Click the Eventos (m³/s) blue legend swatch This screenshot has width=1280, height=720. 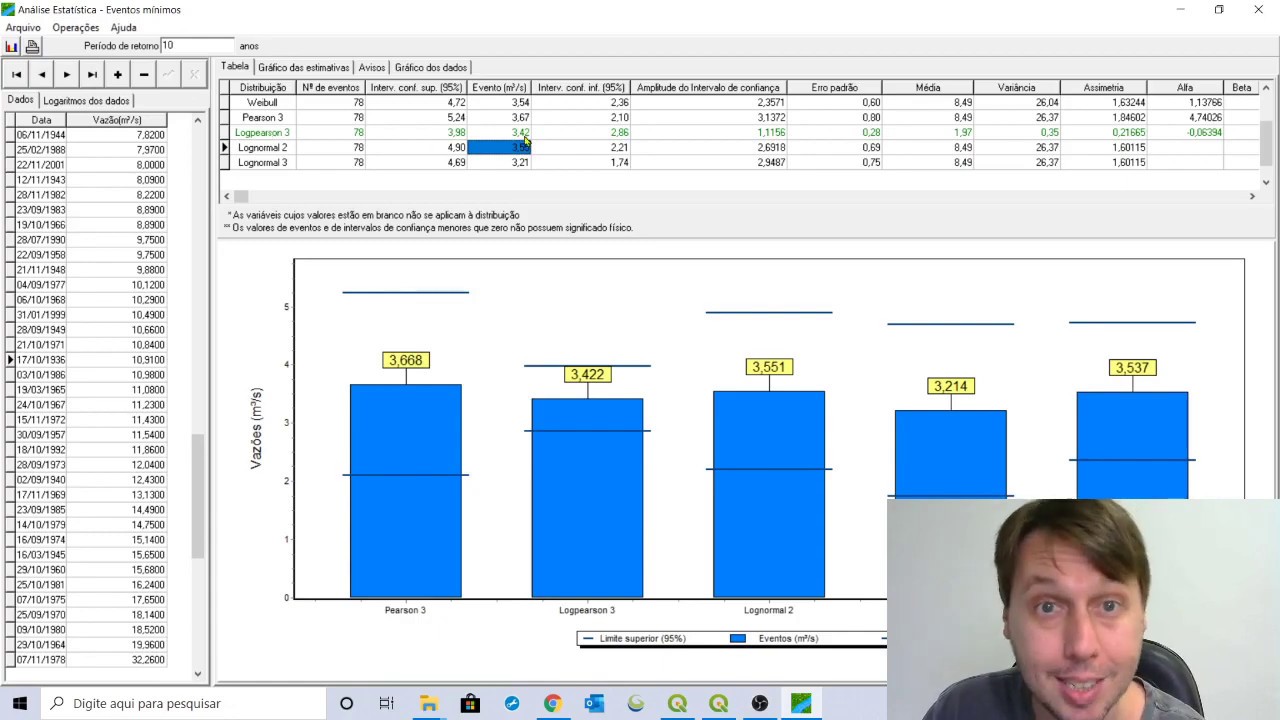(738, 639)
